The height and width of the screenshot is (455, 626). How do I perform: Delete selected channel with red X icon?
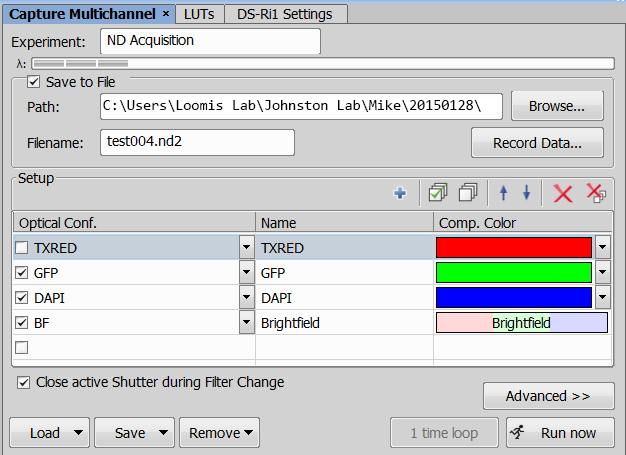(563, 194)
